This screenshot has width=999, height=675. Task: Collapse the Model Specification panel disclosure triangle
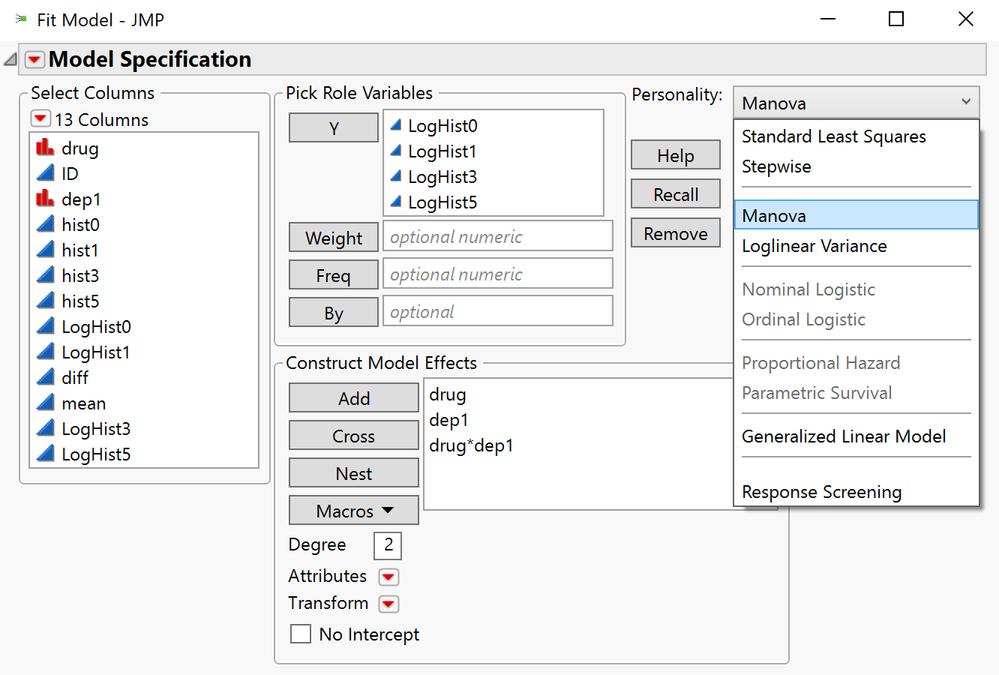(8, 59)
